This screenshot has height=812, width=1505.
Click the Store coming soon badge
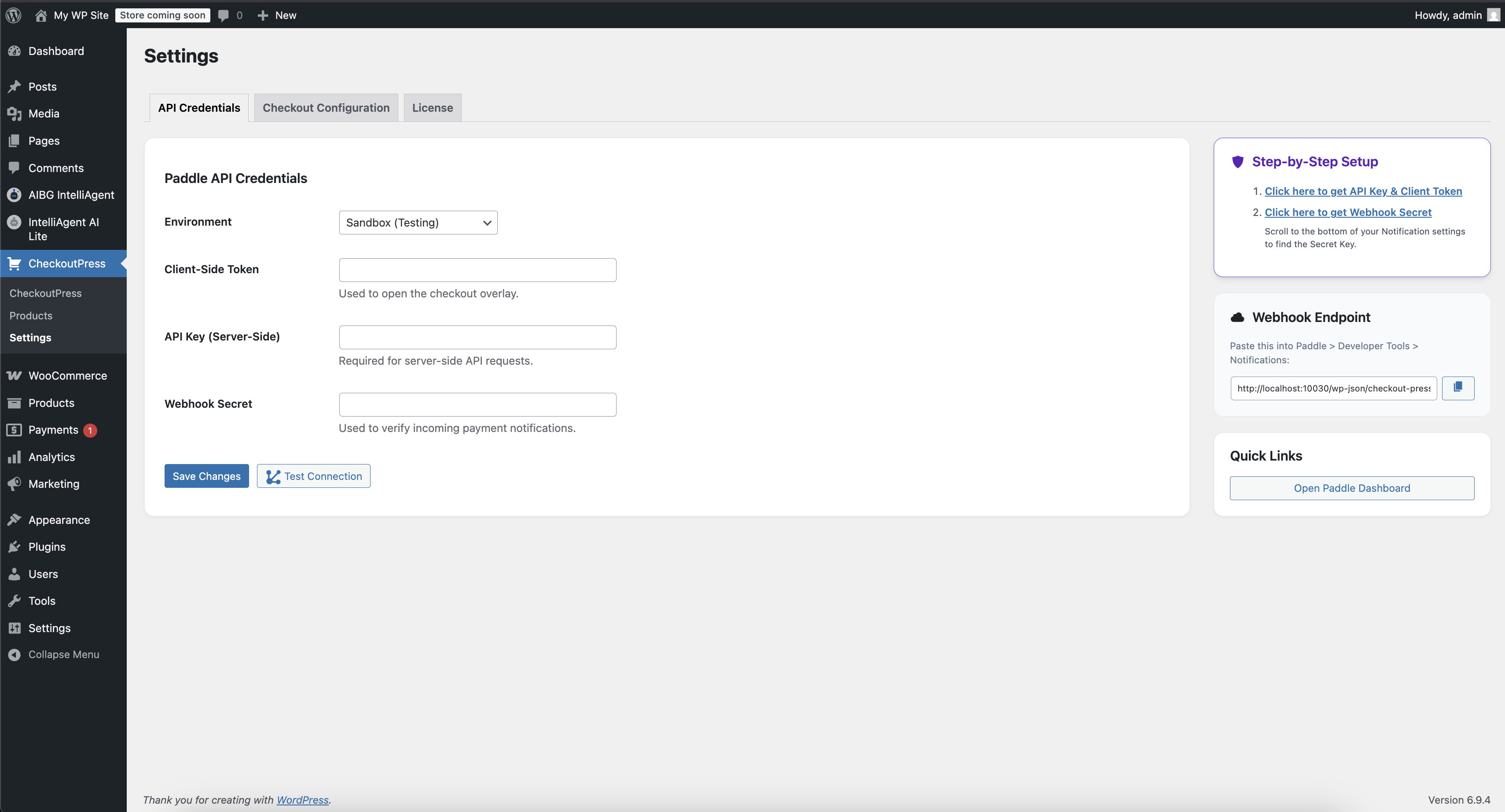[162, 15]
